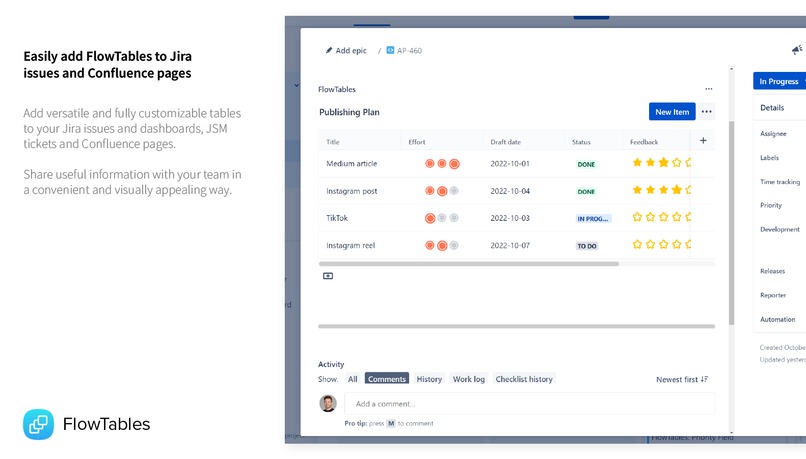Click Medium article's first feedback star
Image resolution: width=806 pixels, height=459 pixels.
(x=637, y=162)
